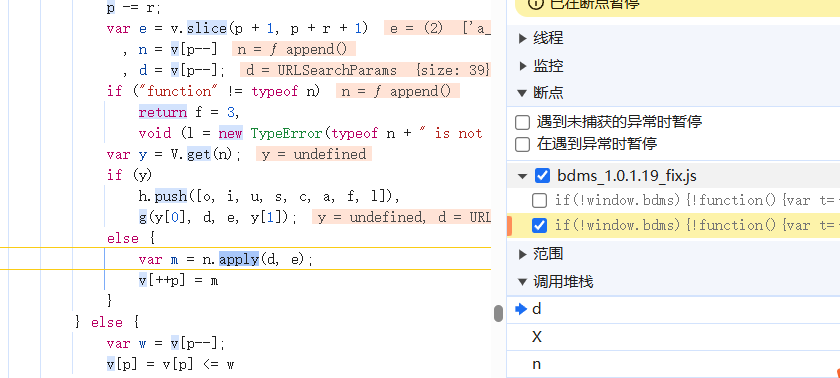The image size is (840, 378).
Task: Click the 'slice' method call in the code
Action: [207, 28]
